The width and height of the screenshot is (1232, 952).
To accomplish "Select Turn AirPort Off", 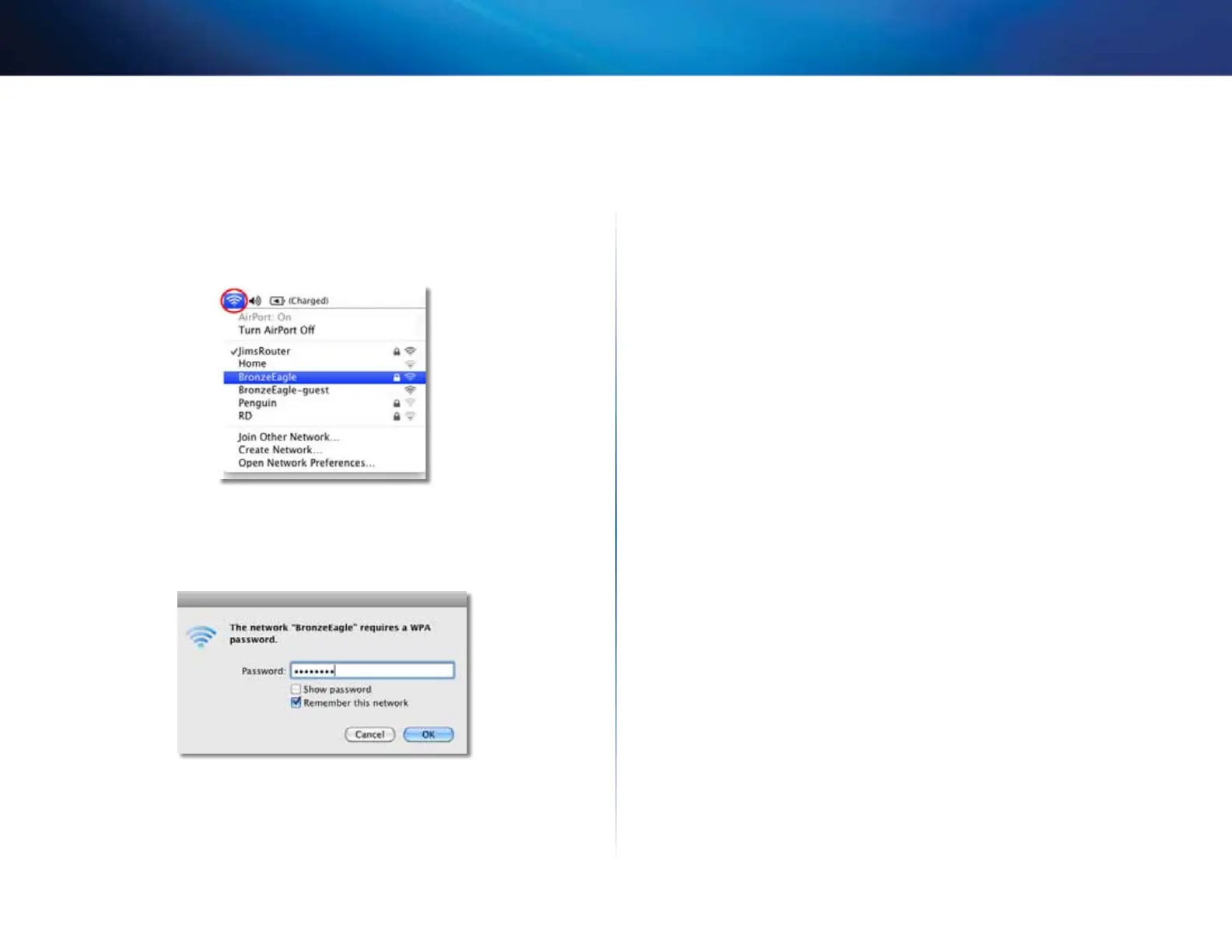I will (276, 330).
